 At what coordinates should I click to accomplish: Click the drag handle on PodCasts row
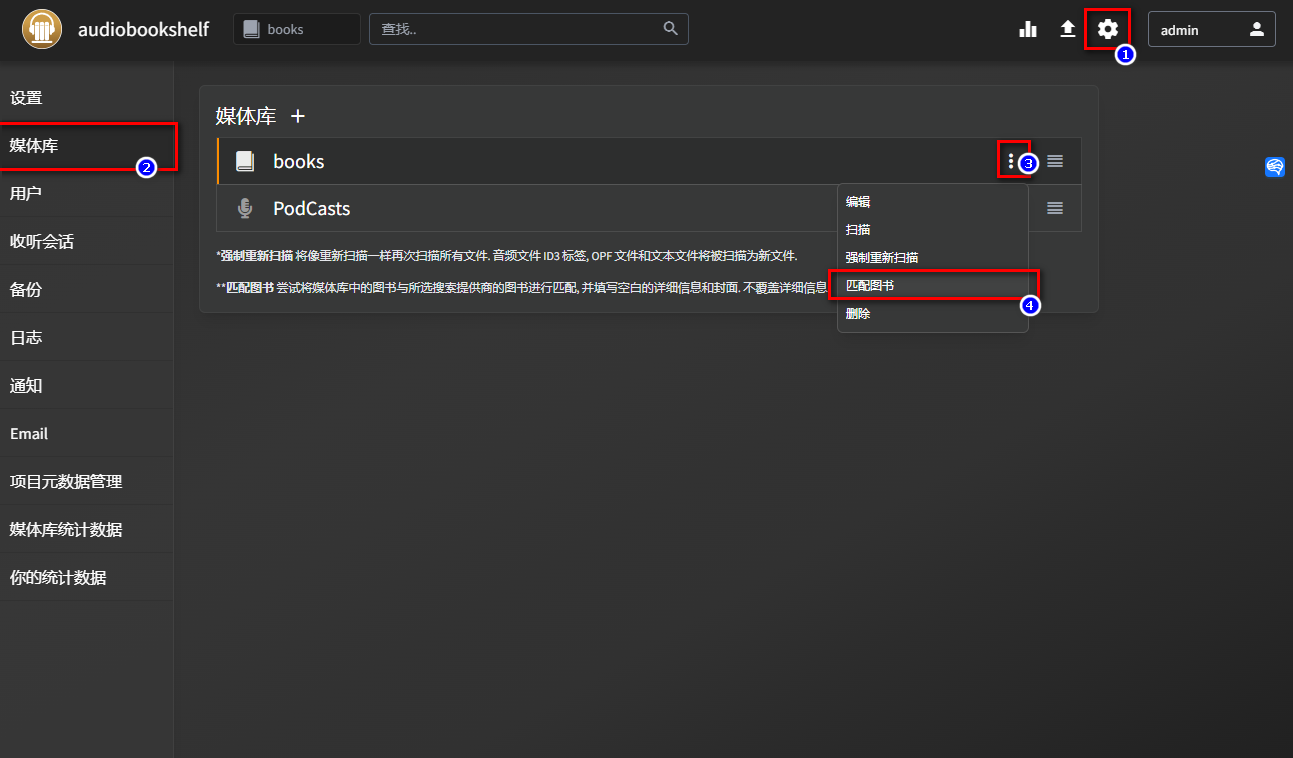tap(1054, 208)
